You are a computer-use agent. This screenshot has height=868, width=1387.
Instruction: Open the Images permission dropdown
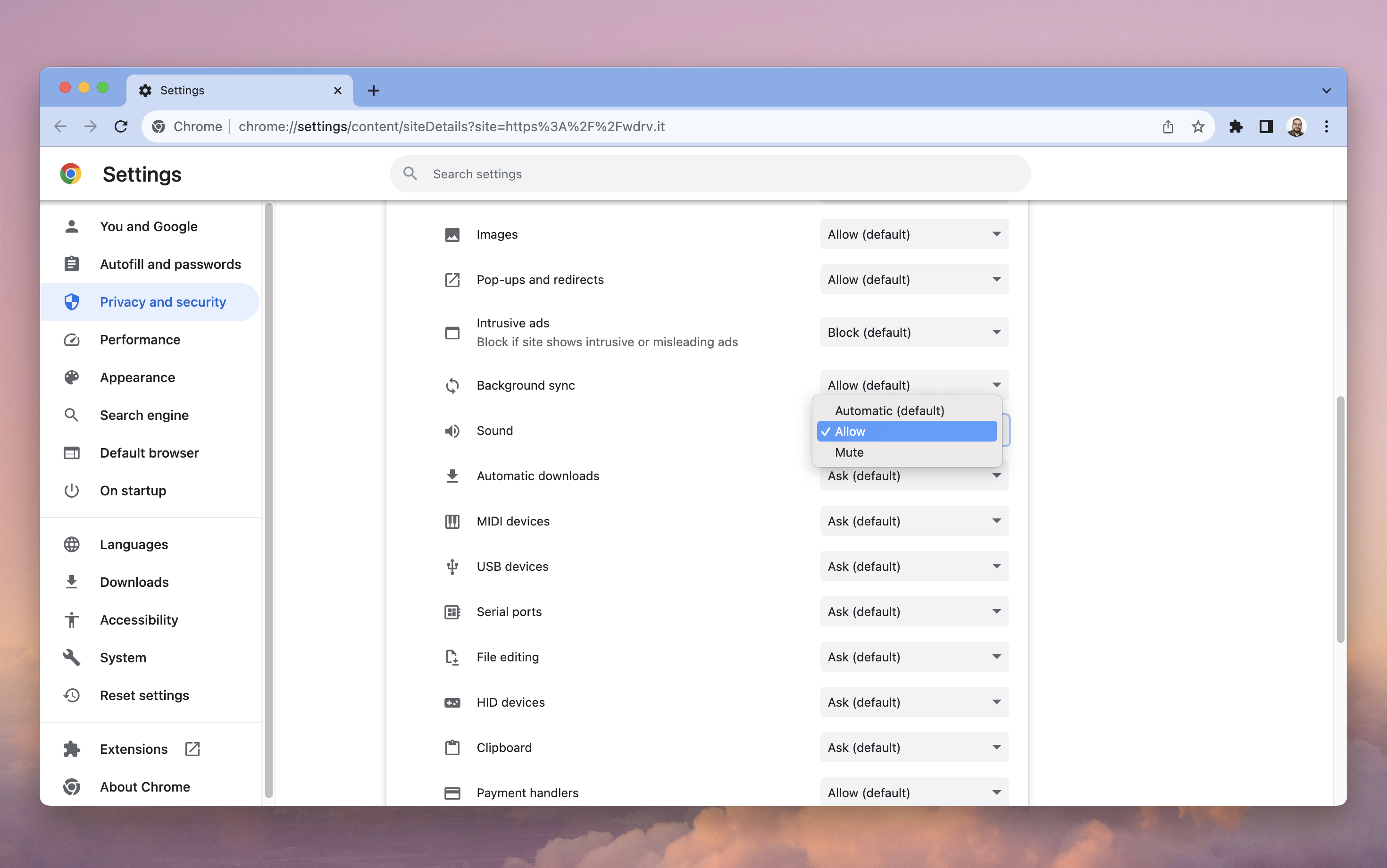click(913, 234)
